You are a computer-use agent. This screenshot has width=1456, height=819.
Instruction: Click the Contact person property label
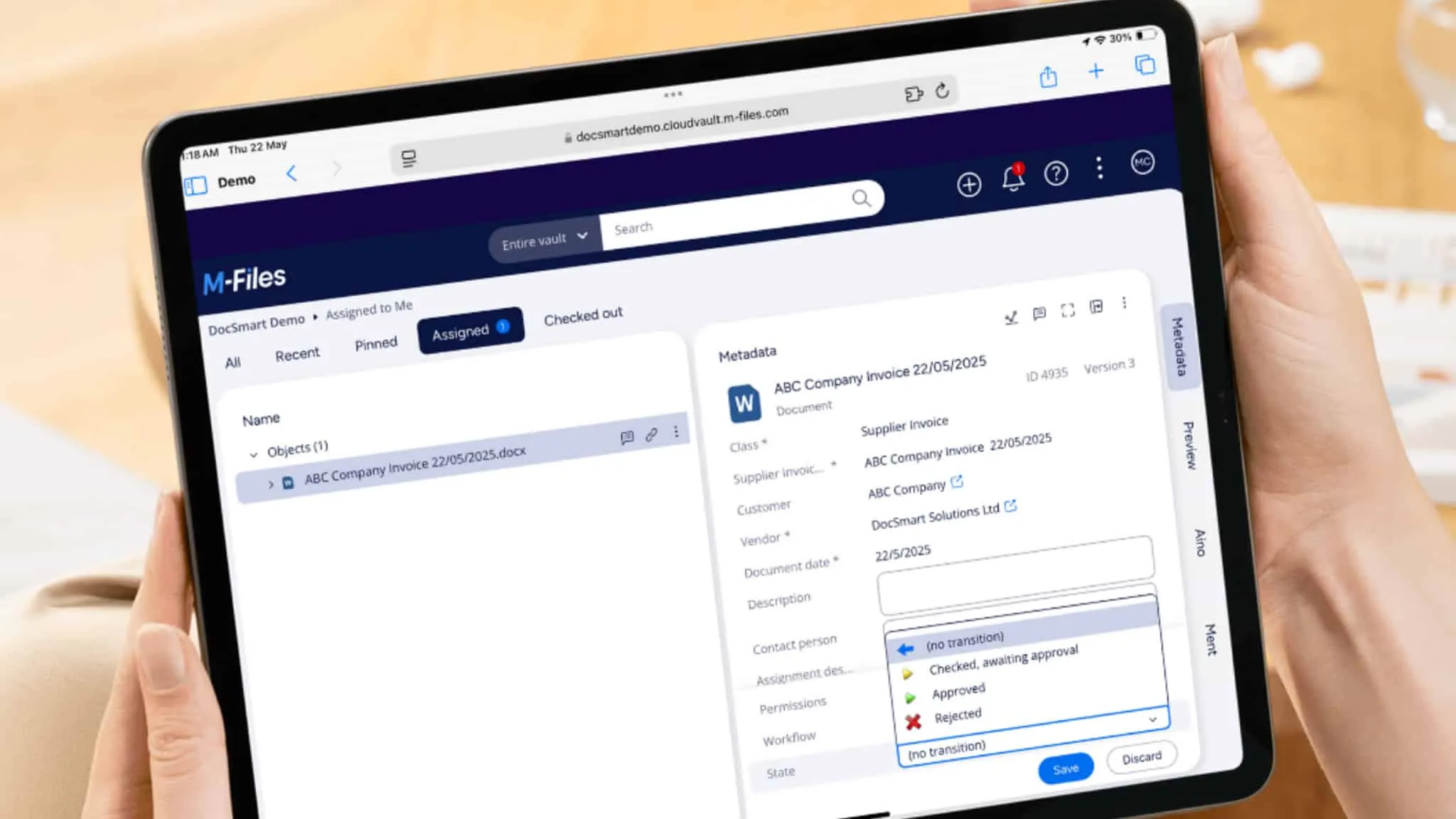click(795, 644)
